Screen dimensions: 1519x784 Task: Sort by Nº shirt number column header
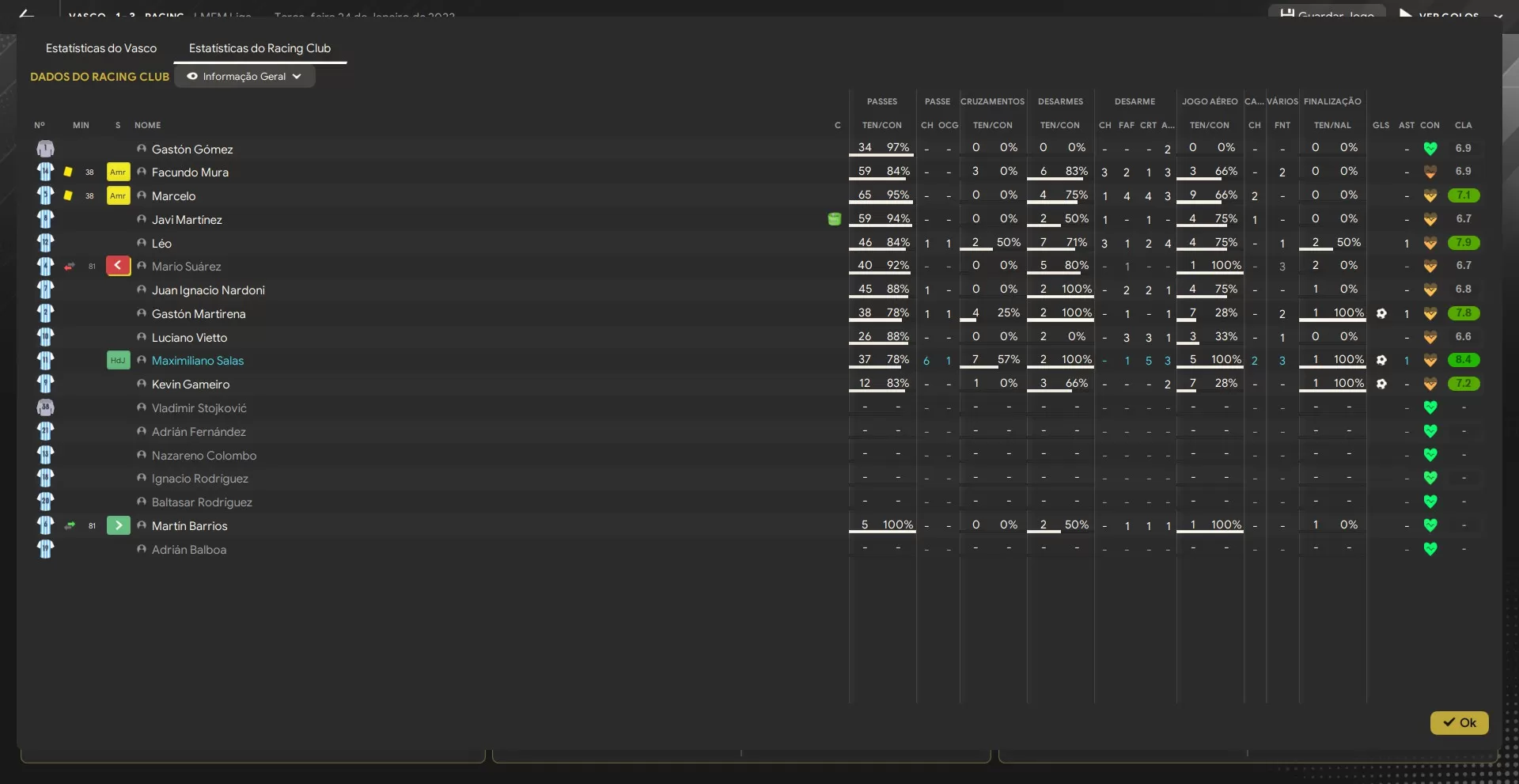[40, 125]
